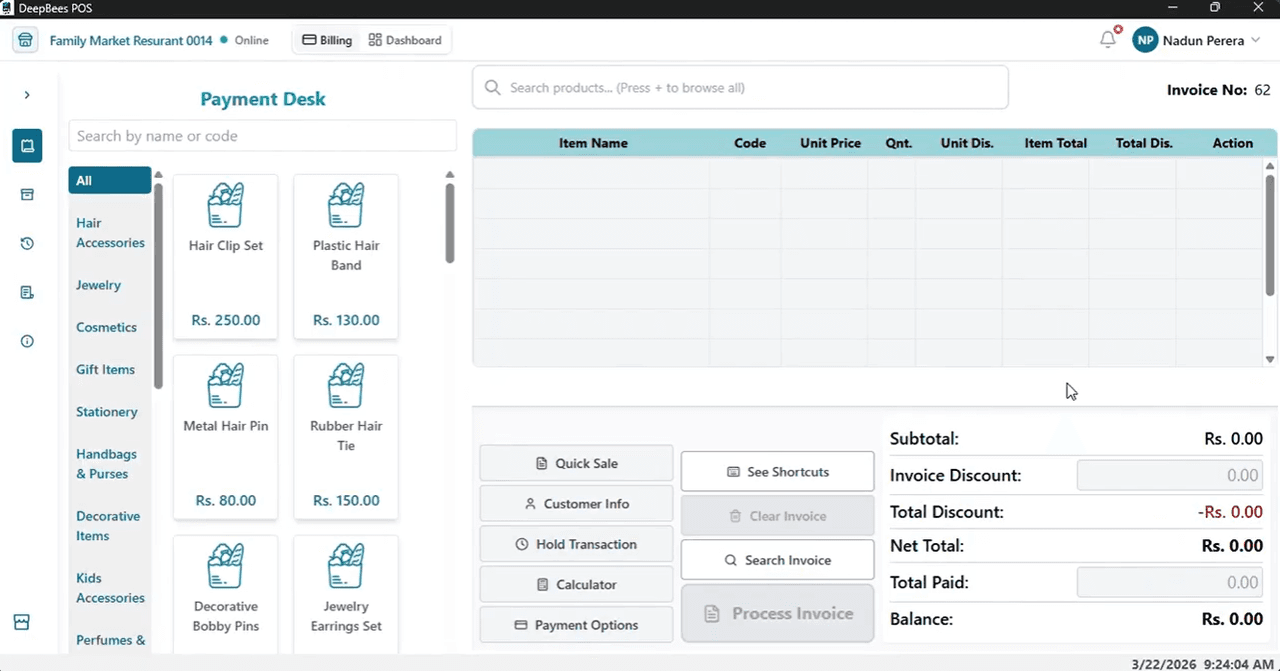Click See Shortcuts
Viewport: 1280px width, 671px height.
click(x=778, y=472)
